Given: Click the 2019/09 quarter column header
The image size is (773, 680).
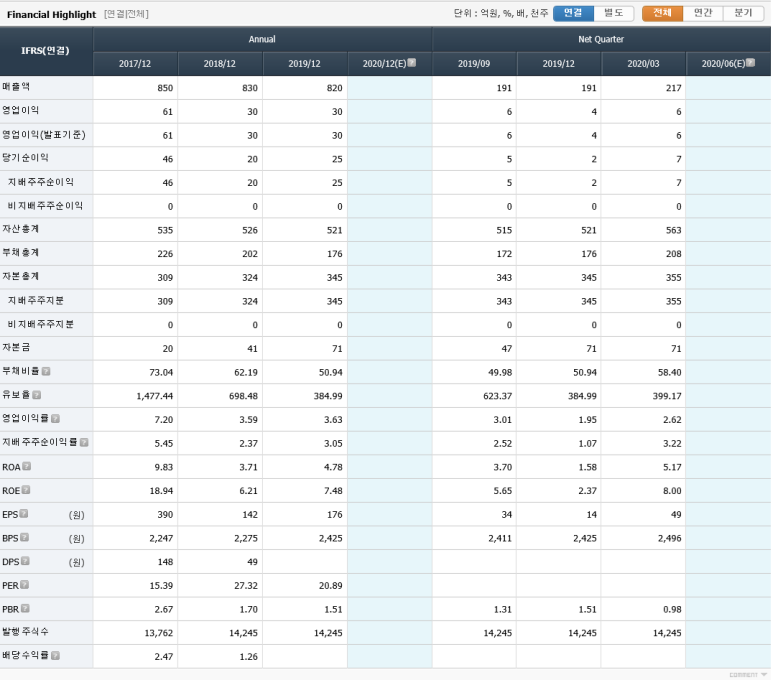Looking at the screenshot, I should point(474,64).
